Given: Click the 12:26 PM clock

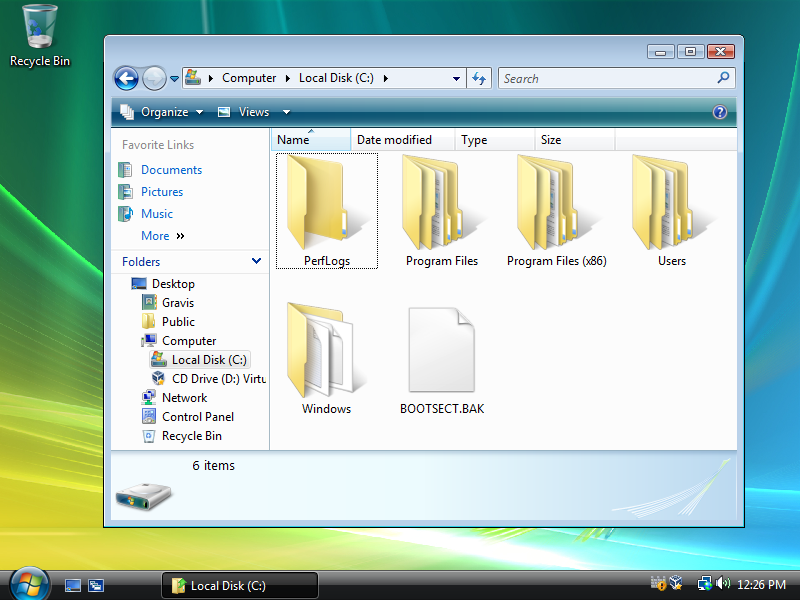Looking at the screenshot, I should point(761,584).
